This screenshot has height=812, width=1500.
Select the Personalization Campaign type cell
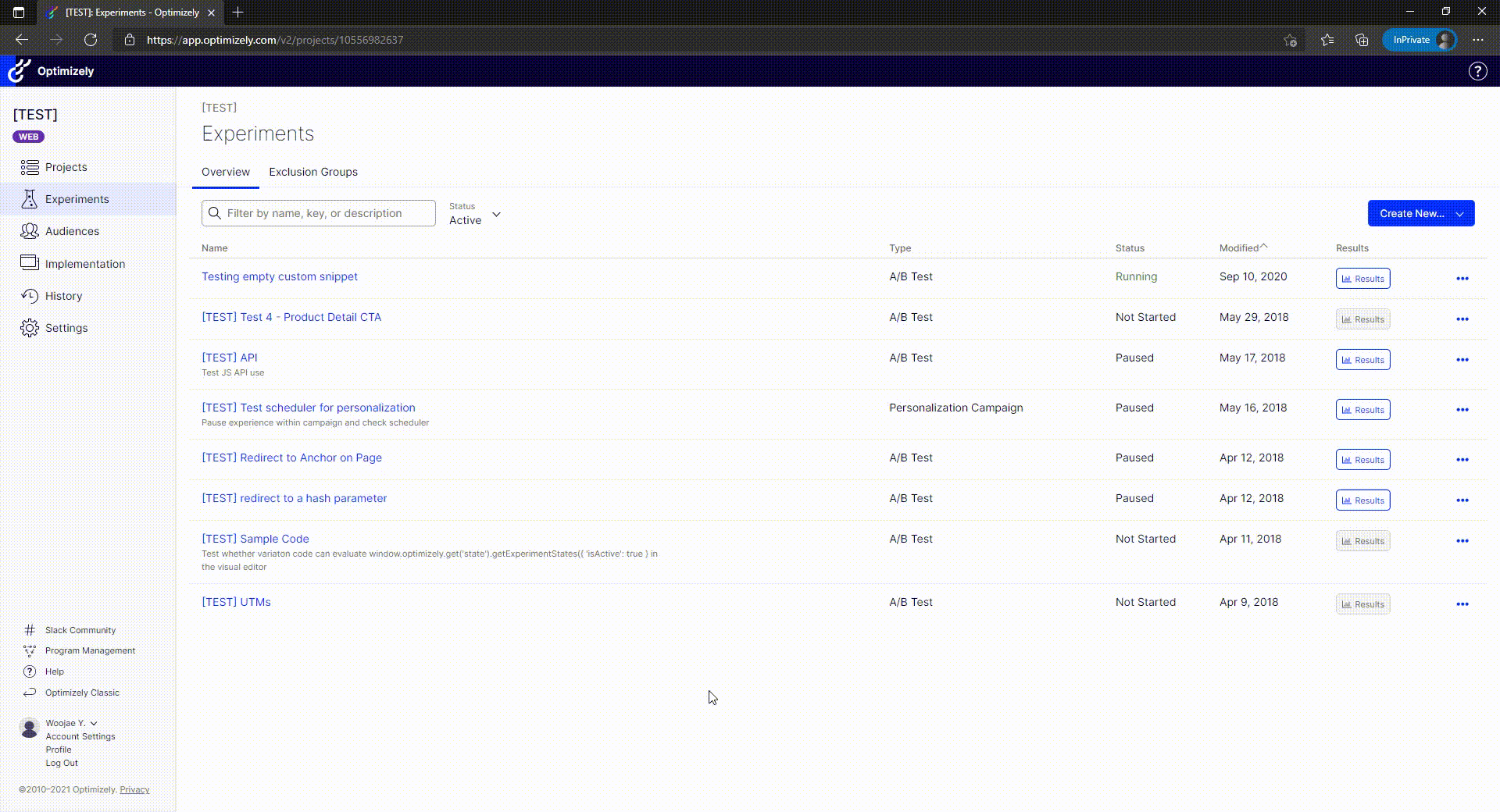tap(955, 408)
